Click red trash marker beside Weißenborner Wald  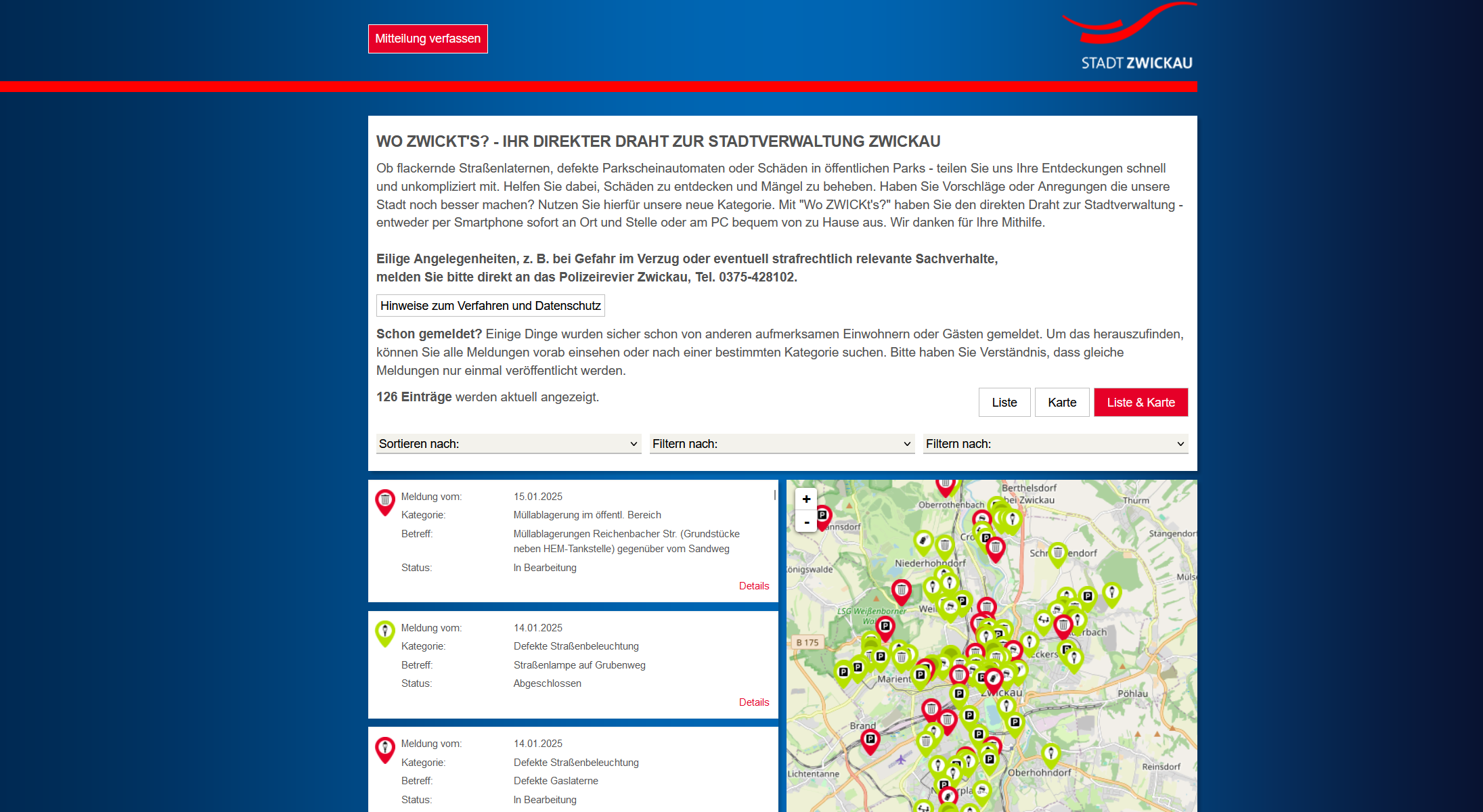pyautogui.click(x=901, y=590)
